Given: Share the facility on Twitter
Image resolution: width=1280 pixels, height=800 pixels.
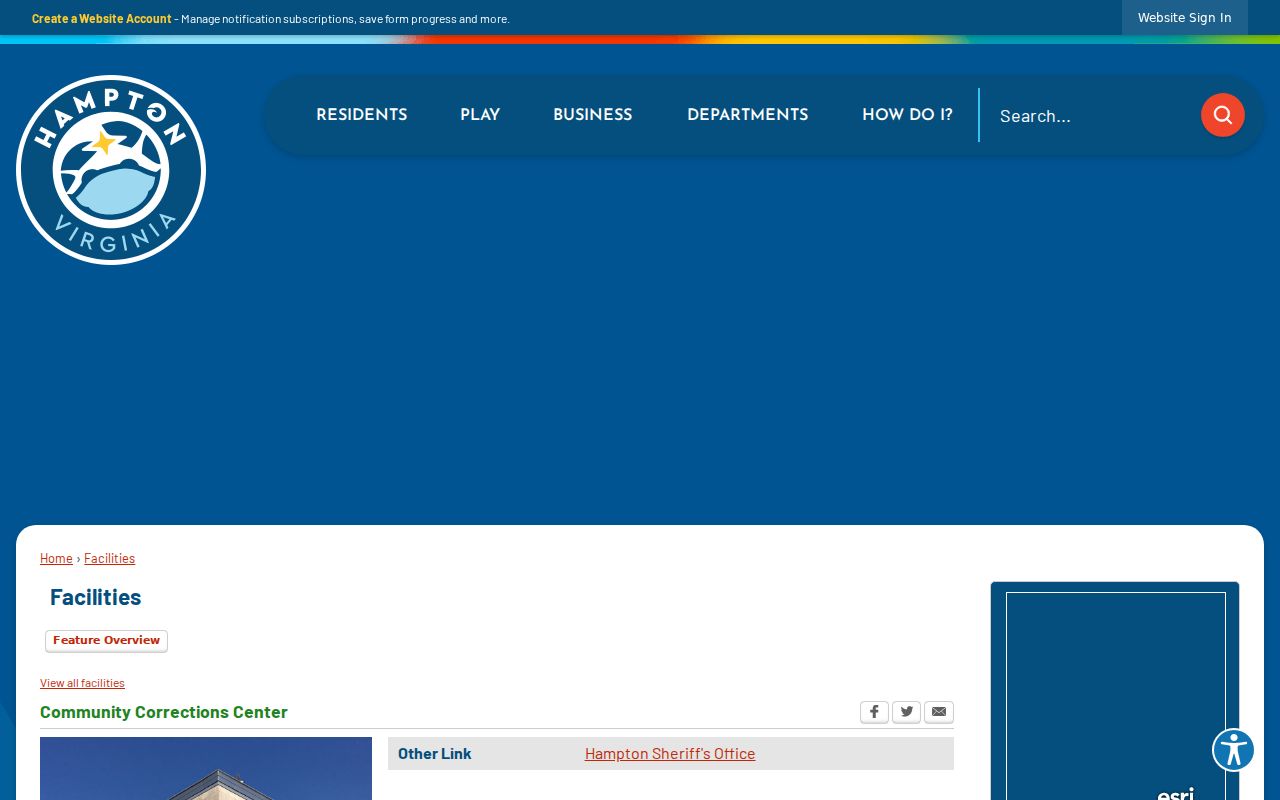Looking at the screenshot, I should pos(906,712).
